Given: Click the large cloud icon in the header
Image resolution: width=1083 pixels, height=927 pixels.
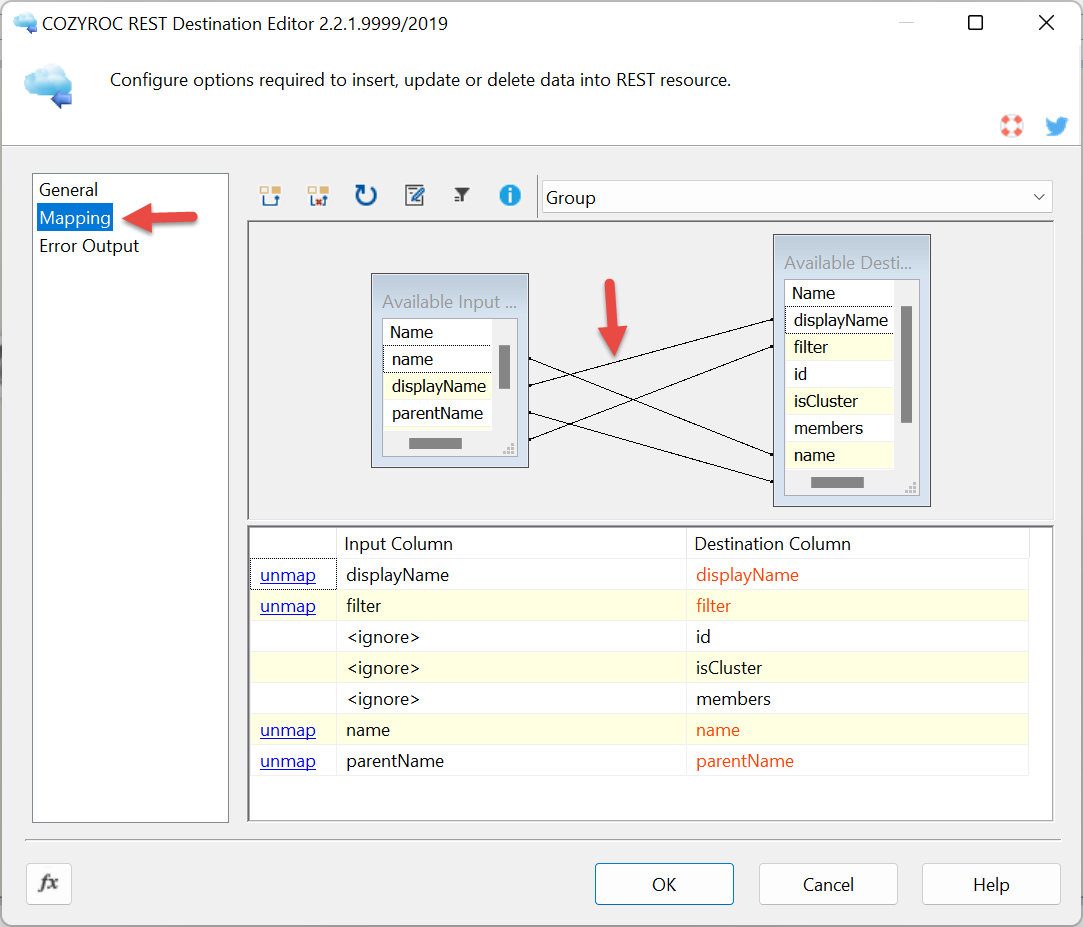Looking at the screenshot, I should coord(48,86).
